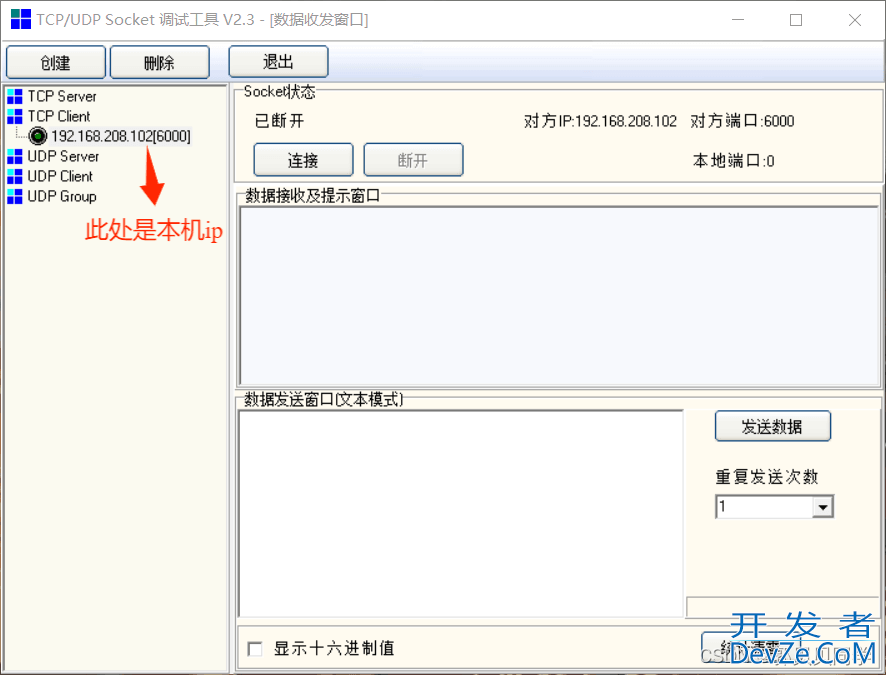Minimize the Socket tool window
The height and width of the screenshot is (675, 886).
pyautogui.click(x=737, y=20)
